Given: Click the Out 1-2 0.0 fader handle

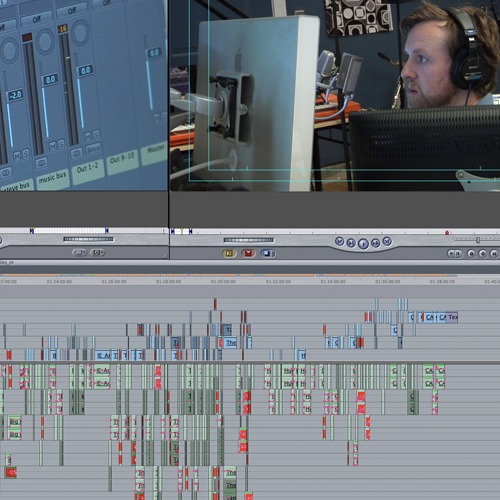Looking at the screenshot, I should pyautogui.click(x=85, y=70).
